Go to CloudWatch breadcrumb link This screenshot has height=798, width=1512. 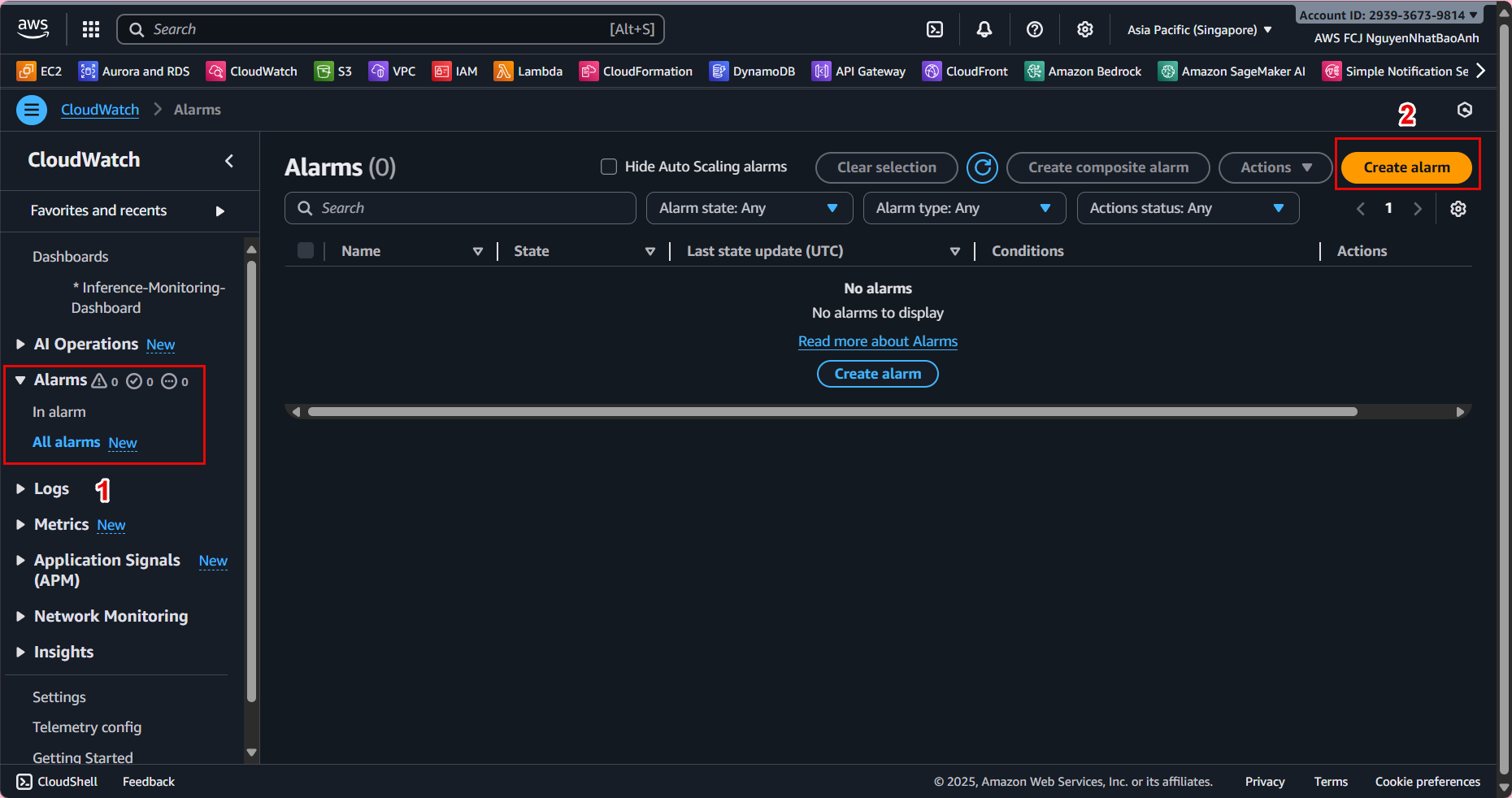tap(100, 110)
